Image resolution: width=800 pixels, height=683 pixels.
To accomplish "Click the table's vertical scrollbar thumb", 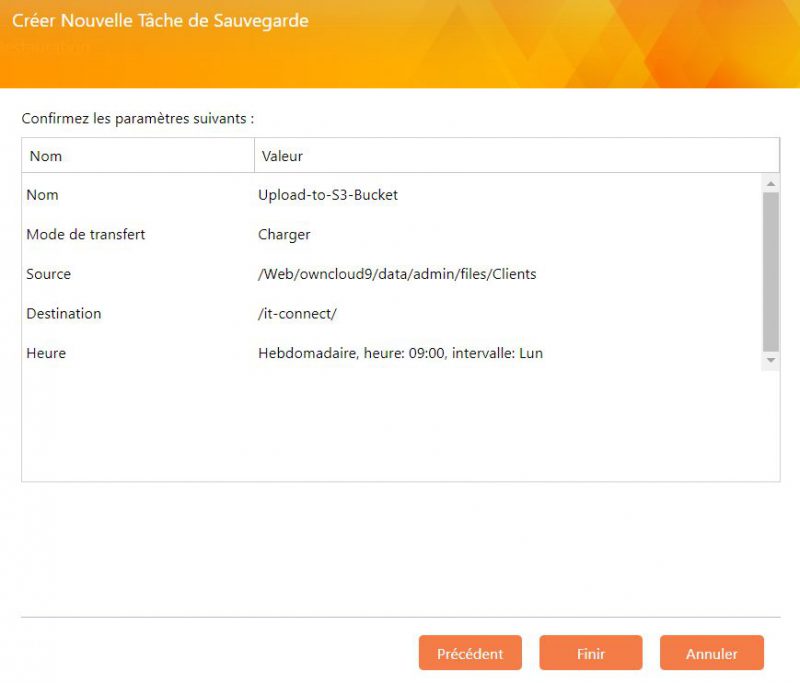I will click(x=770, y=270).
